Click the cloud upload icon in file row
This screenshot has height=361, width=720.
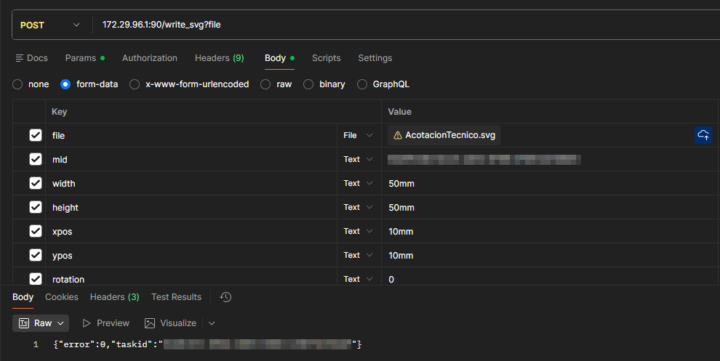(703, 135)
